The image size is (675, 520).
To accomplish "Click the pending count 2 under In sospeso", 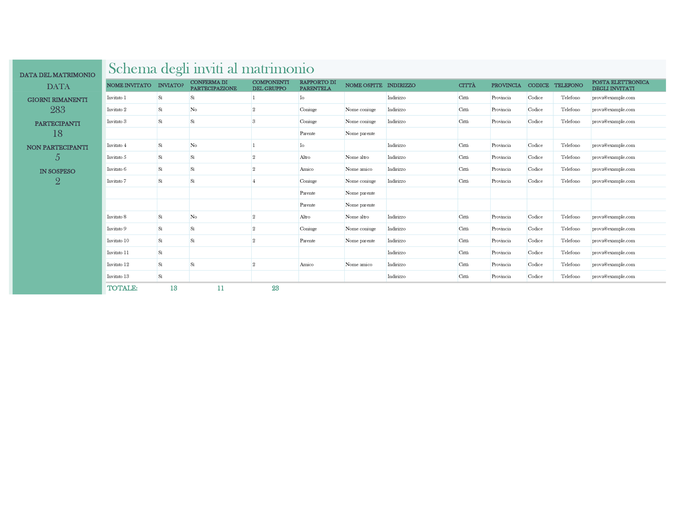I will click(x=58, y=182).
